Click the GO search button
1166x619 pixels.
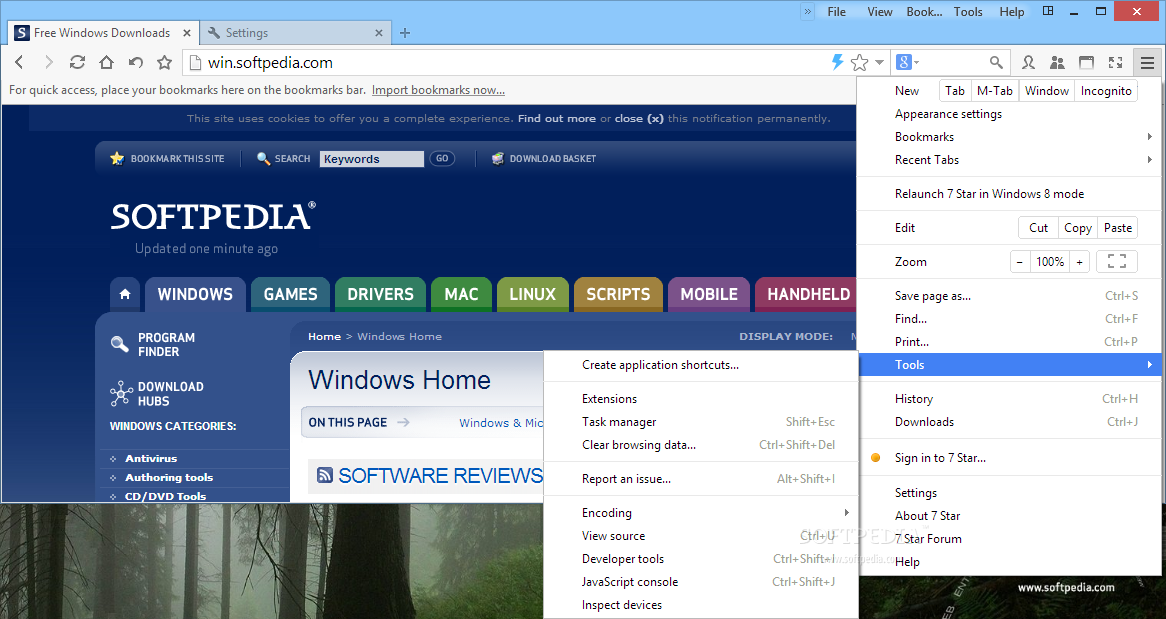(442, 158)
